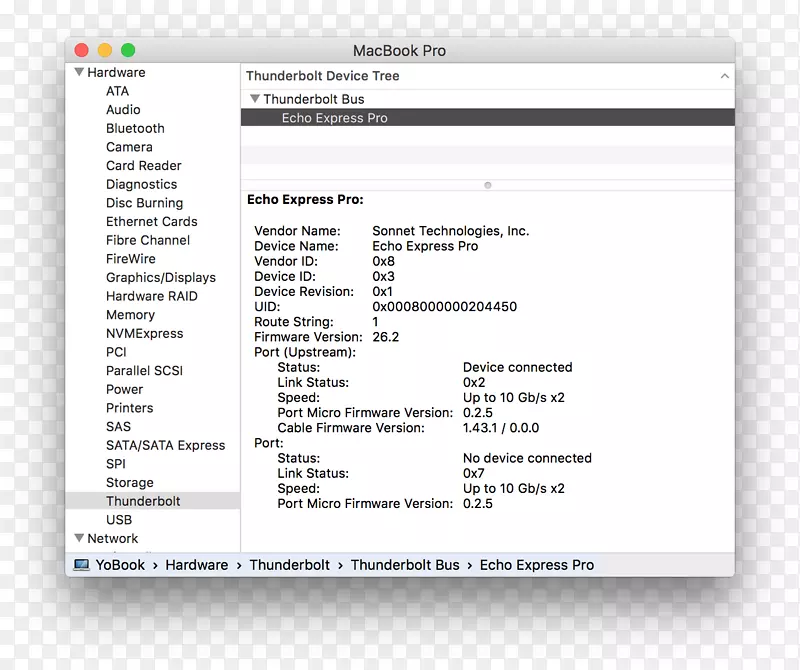The height and width of the screenshot is (670, 800).
Task: Open the NVMExpress section
Action: (x=144, y=333)
